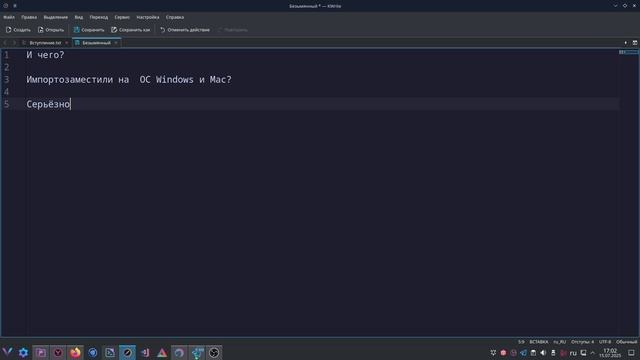Open the Сервис menu

pos(122,17)
